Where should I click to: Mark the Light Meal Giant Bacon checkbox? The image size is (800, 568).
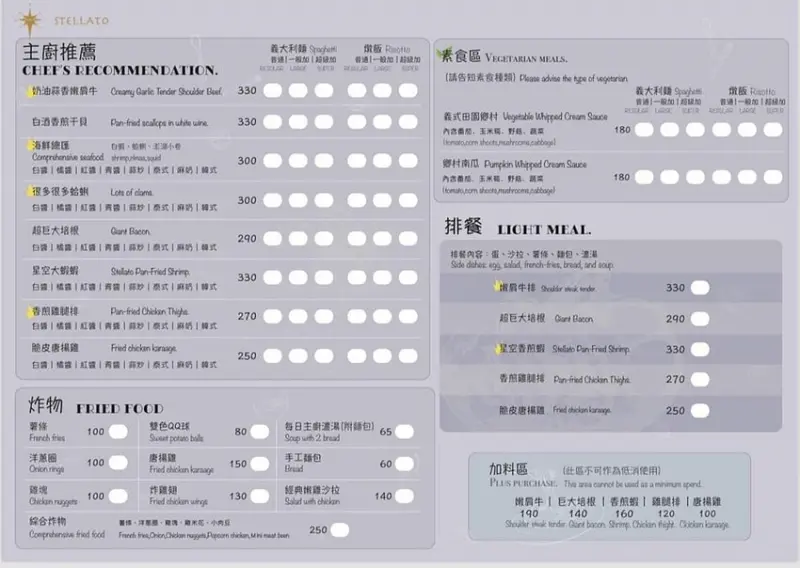(x=699, y=319)
